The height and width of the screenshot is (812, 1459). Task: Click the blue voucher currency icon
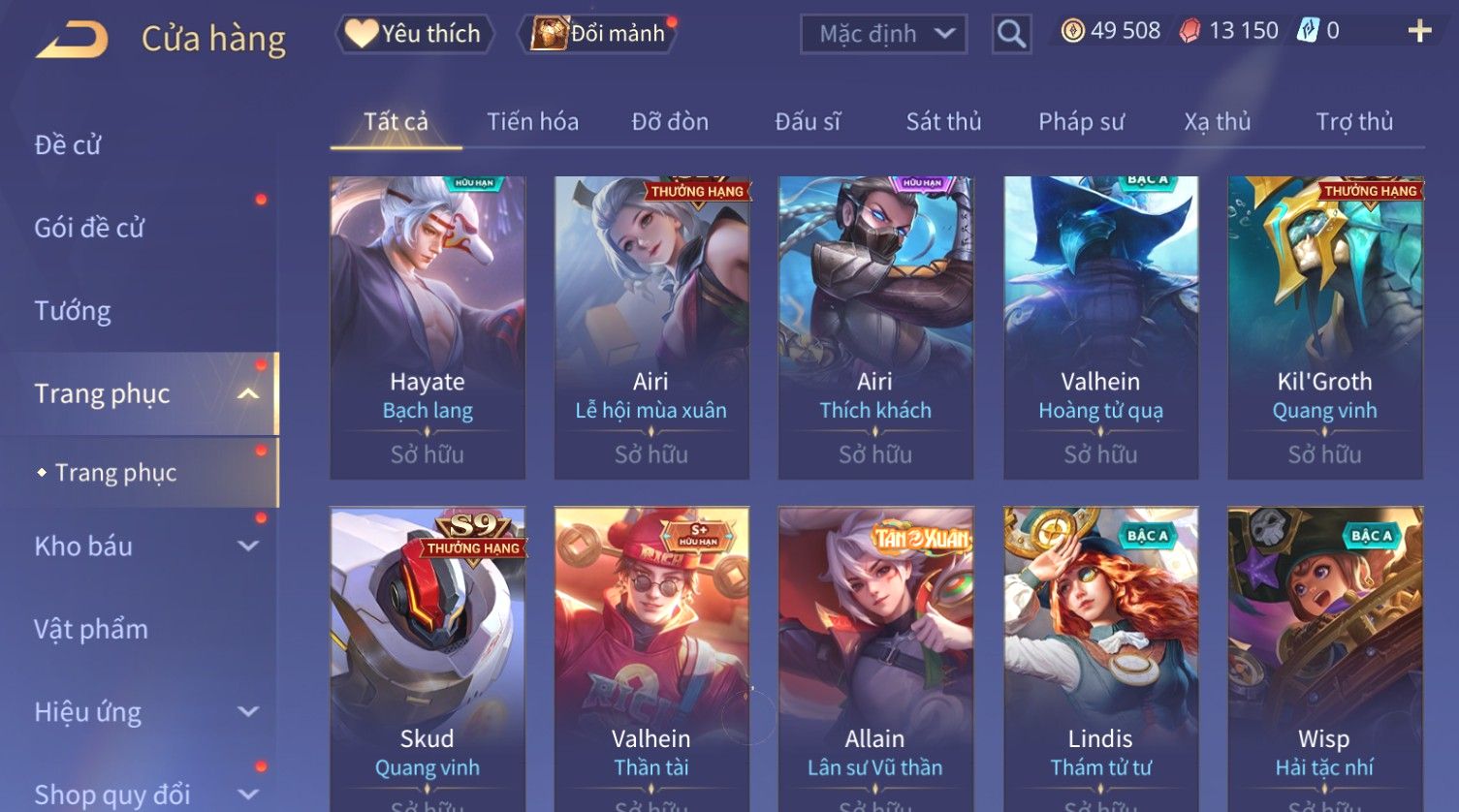coord(1308,31)
